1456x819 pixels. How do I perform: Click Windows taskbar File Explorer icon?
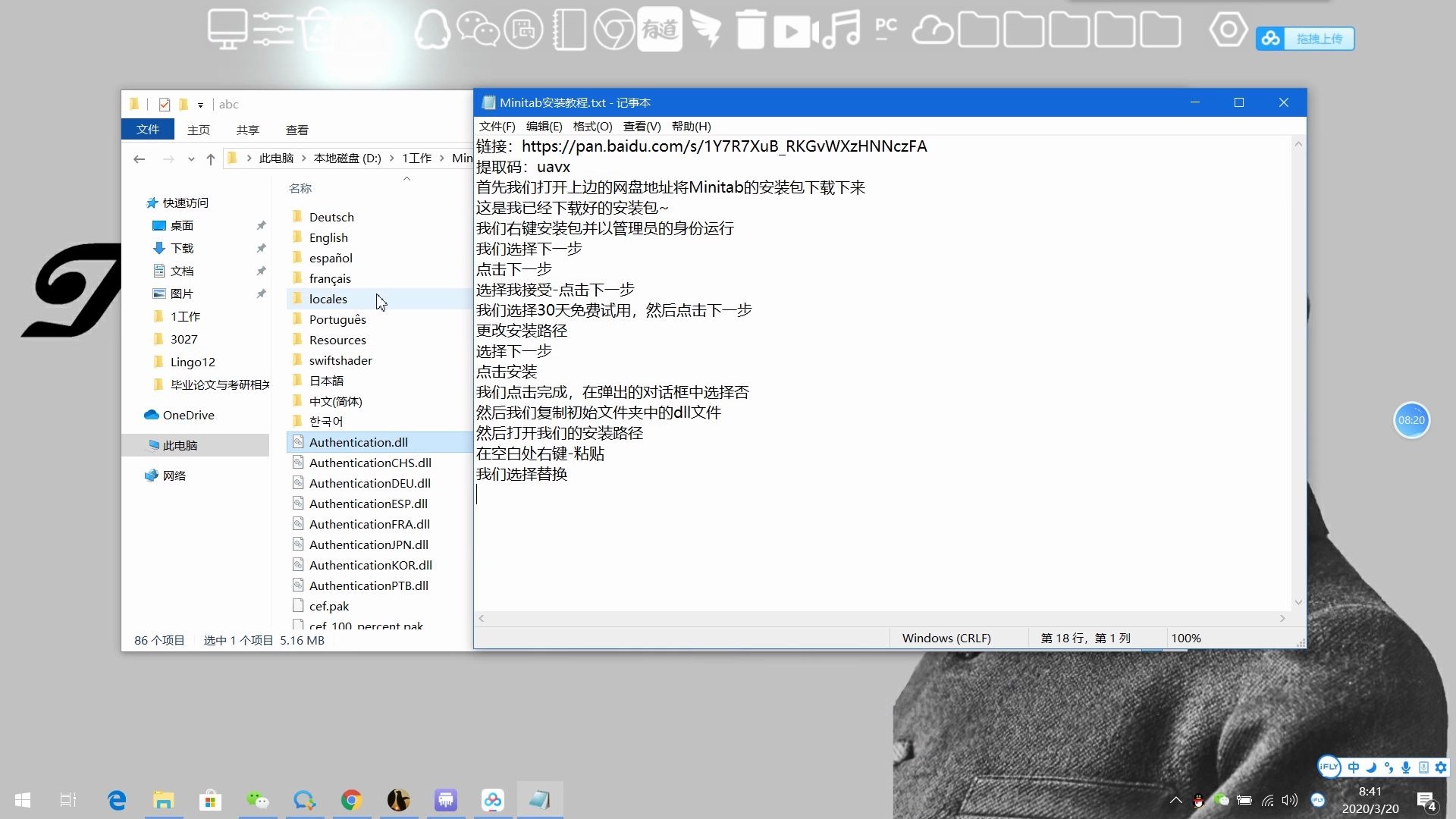(163, 800)
